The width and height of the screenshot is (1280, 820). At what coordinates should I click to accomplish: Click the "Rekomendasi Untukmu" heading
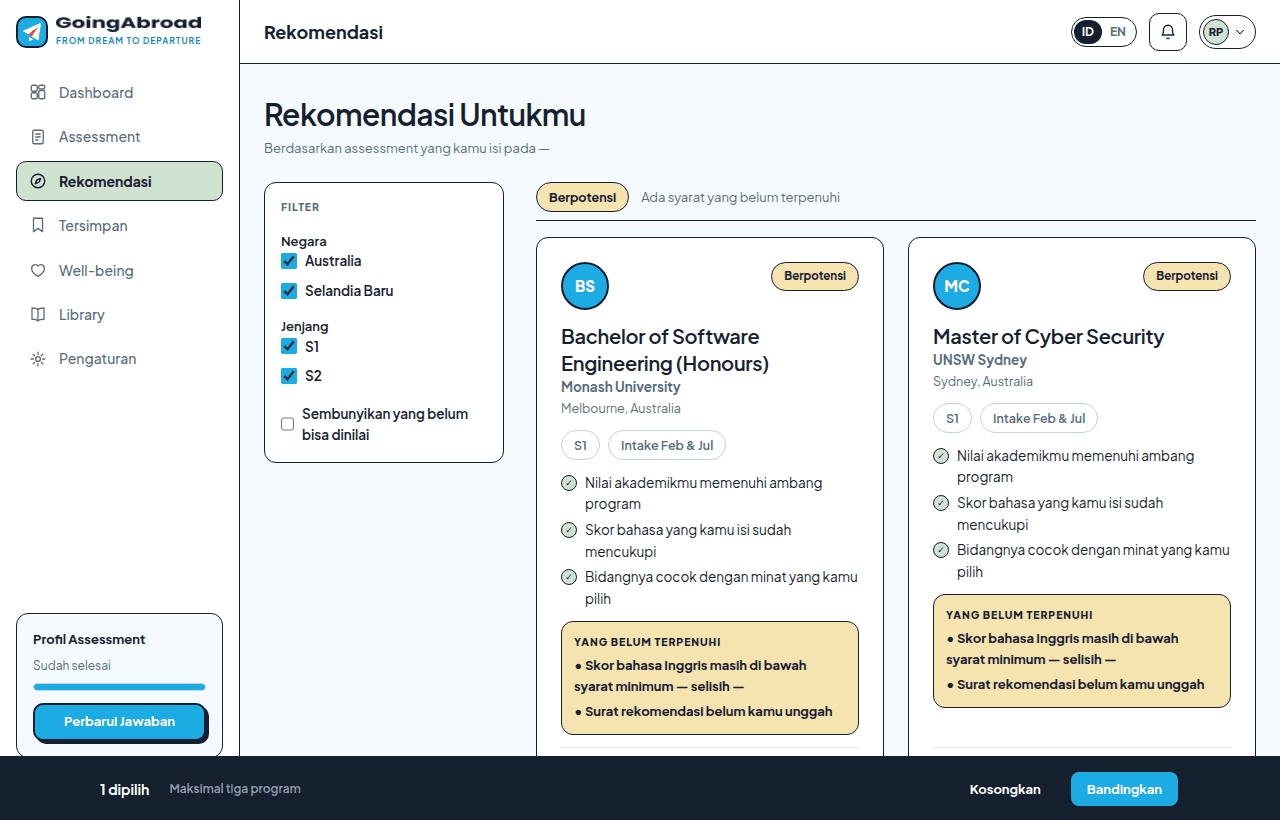click(x=425, y=116)
